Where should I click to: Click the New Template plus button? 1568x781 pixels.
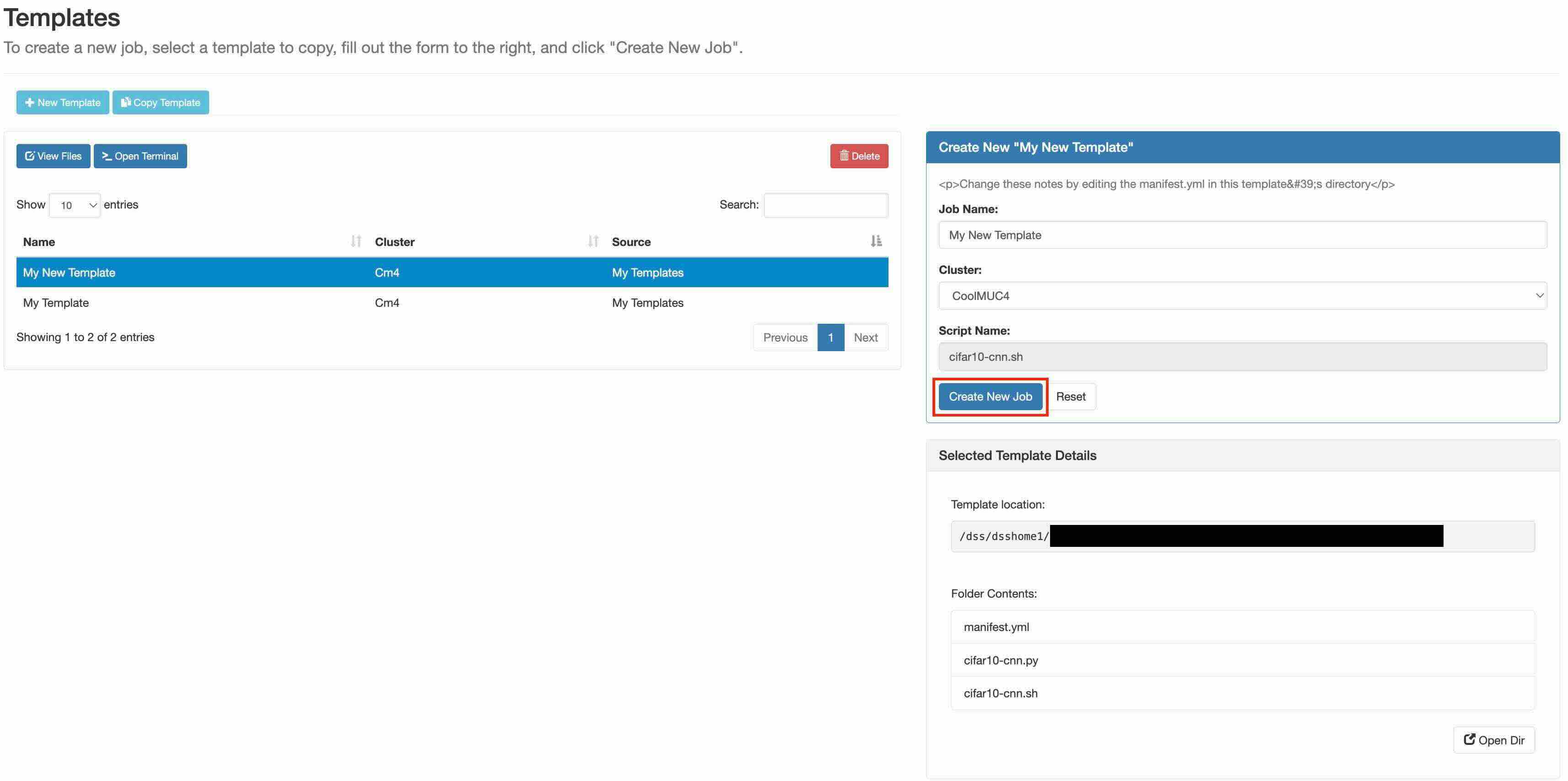62,102
